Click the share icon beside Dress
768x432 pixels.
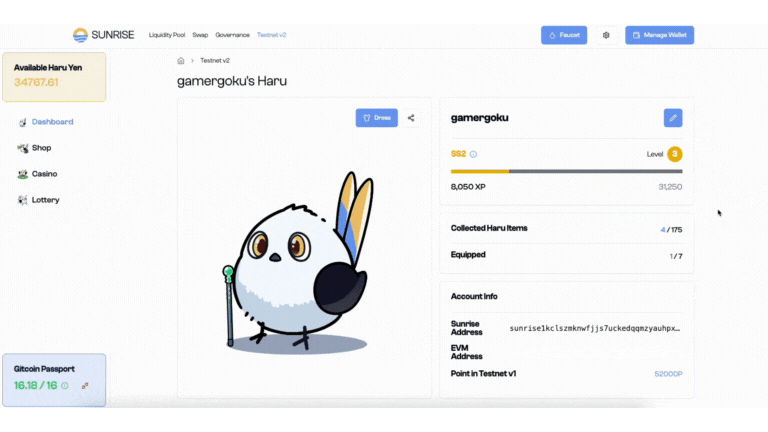(411, 118)
